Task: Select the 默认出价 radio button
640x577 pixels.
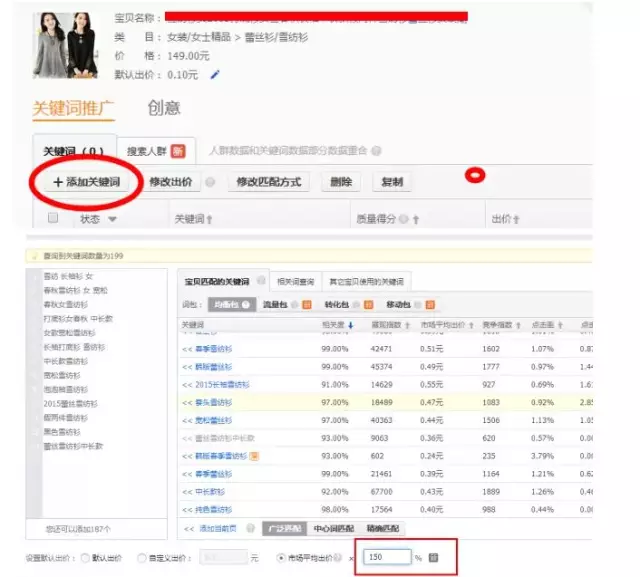Action: [x=85, y=558]
